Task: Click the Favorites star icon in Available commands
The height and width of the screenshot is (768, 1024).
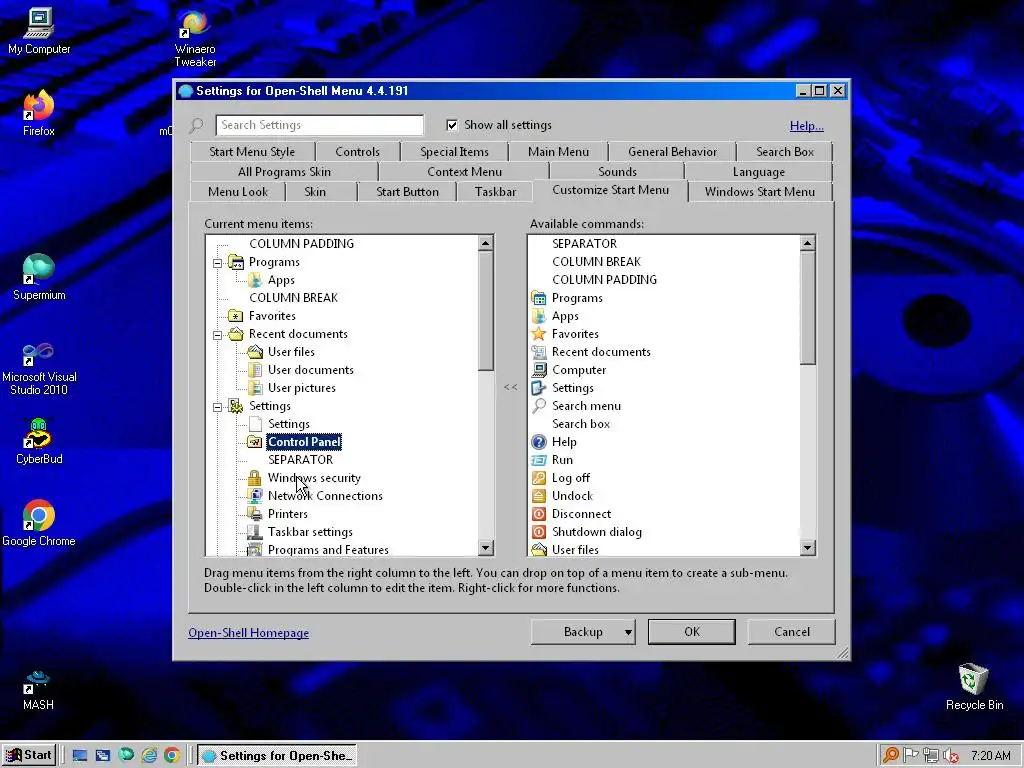Action: 539,334
